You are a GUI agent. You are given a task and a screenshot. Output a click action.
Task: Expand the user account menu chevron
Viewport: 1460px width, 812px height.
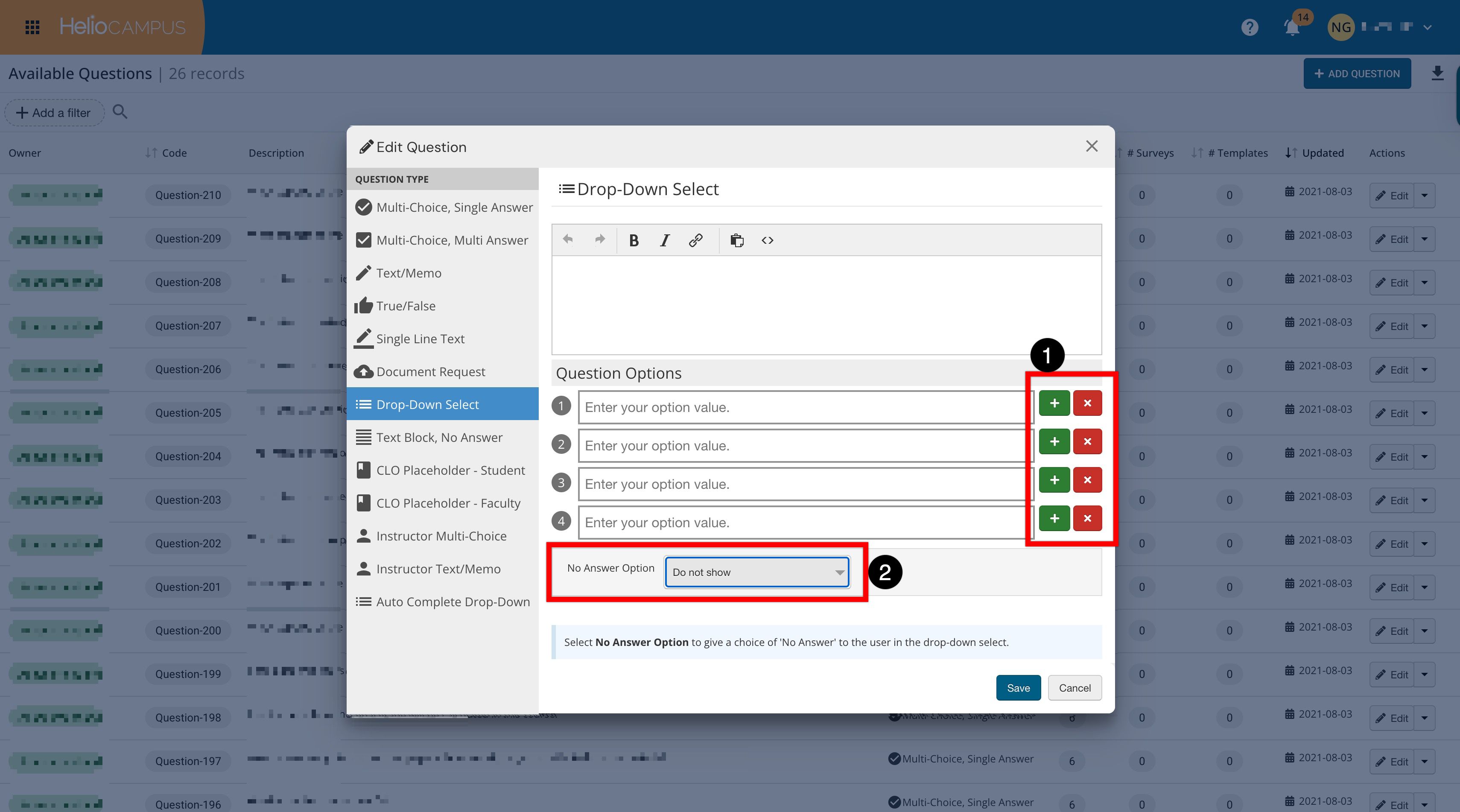tap(1428, 27)
